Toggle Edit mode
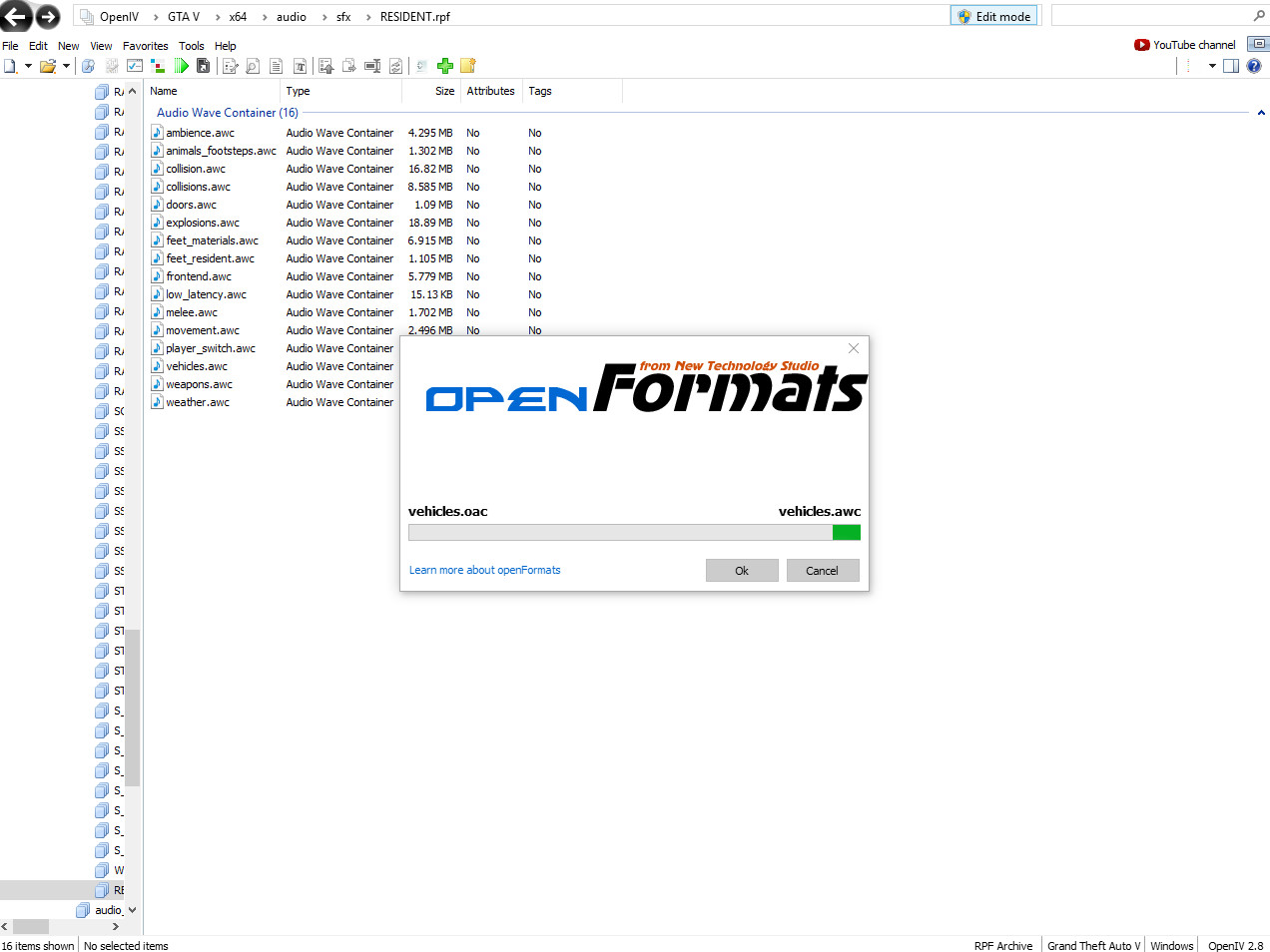The image size is (1270, 952). point(994,16)
